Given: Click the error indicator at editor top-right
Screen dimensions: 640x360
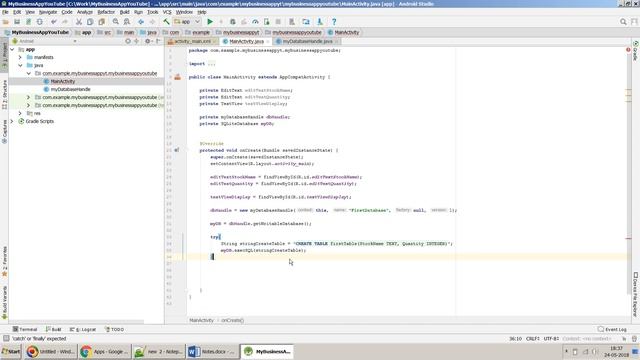Looking at the screenshot, I should [628, 50].
